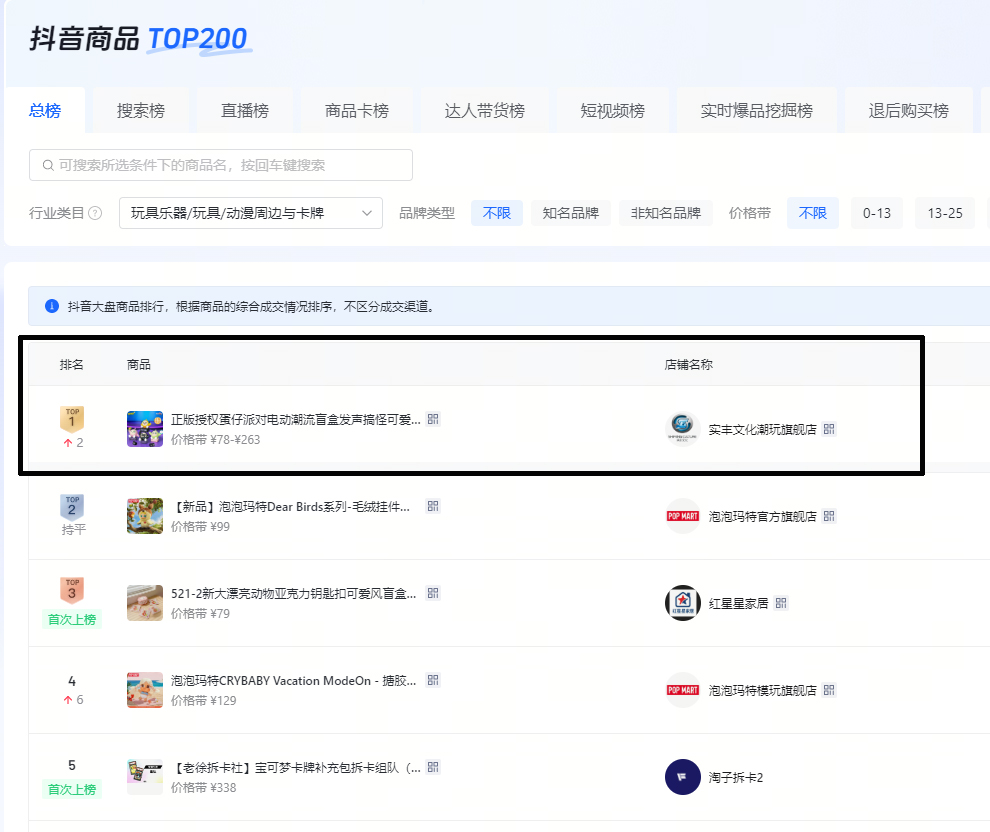Go to the 达人带货榜 tab
The width and height of the screenshot is (990, 832).
tap(484, 110)
